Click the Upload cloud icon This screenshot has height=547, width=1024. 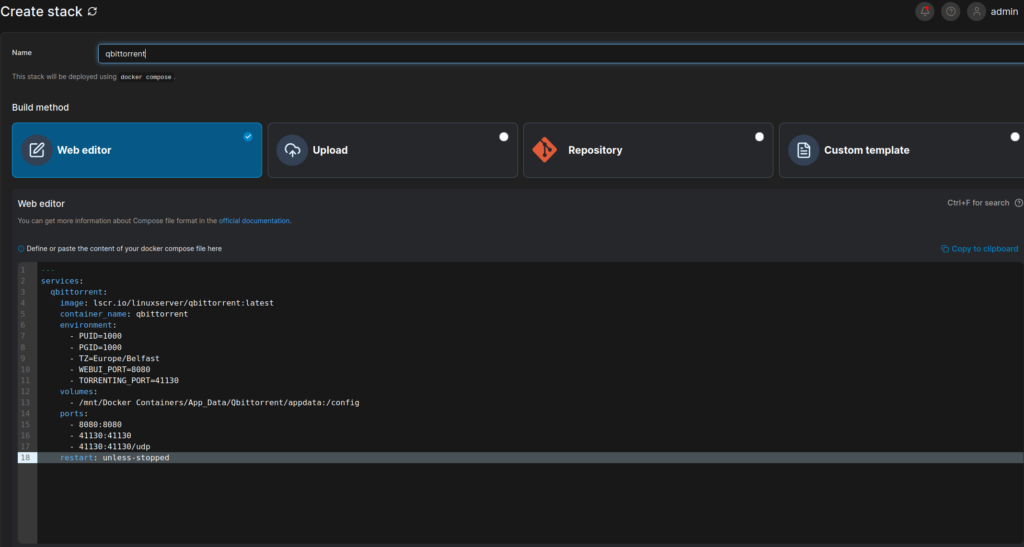(292, 150)
